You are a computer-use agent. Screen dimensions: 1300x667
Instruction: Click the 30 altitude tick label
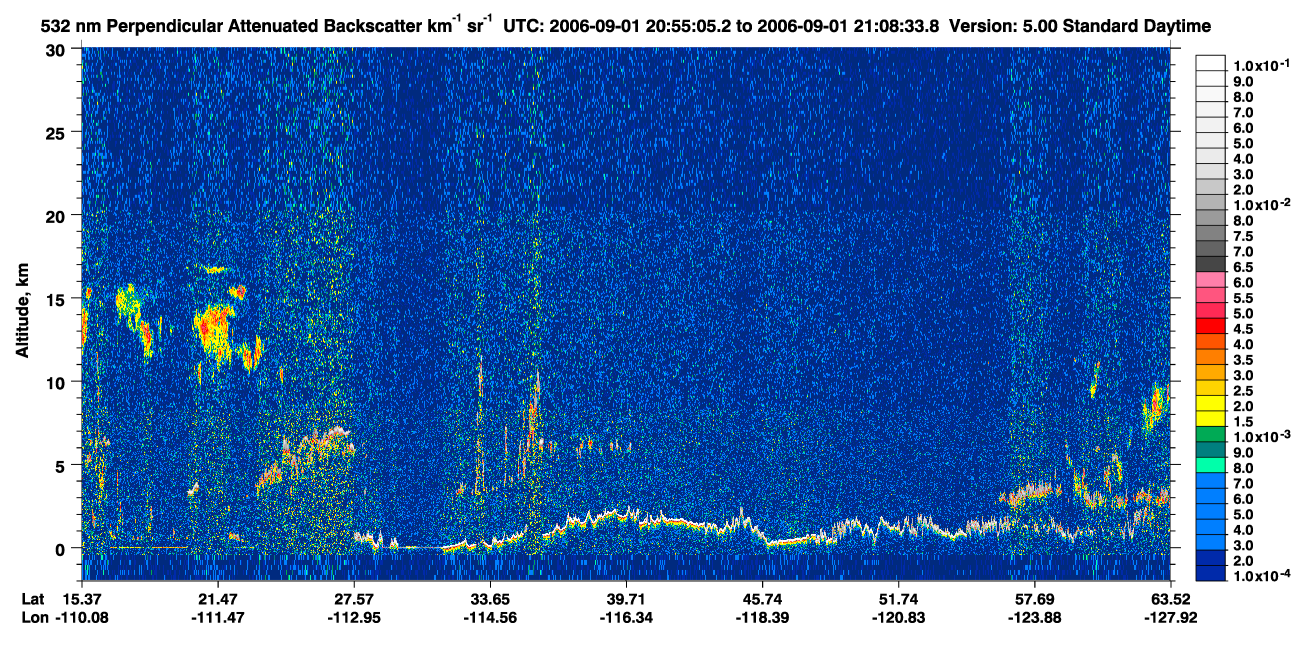(56, 49)
